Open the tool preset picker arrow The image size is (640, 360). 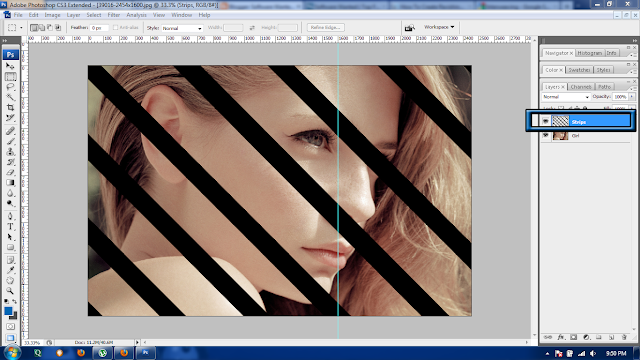[x=21, y=28]
